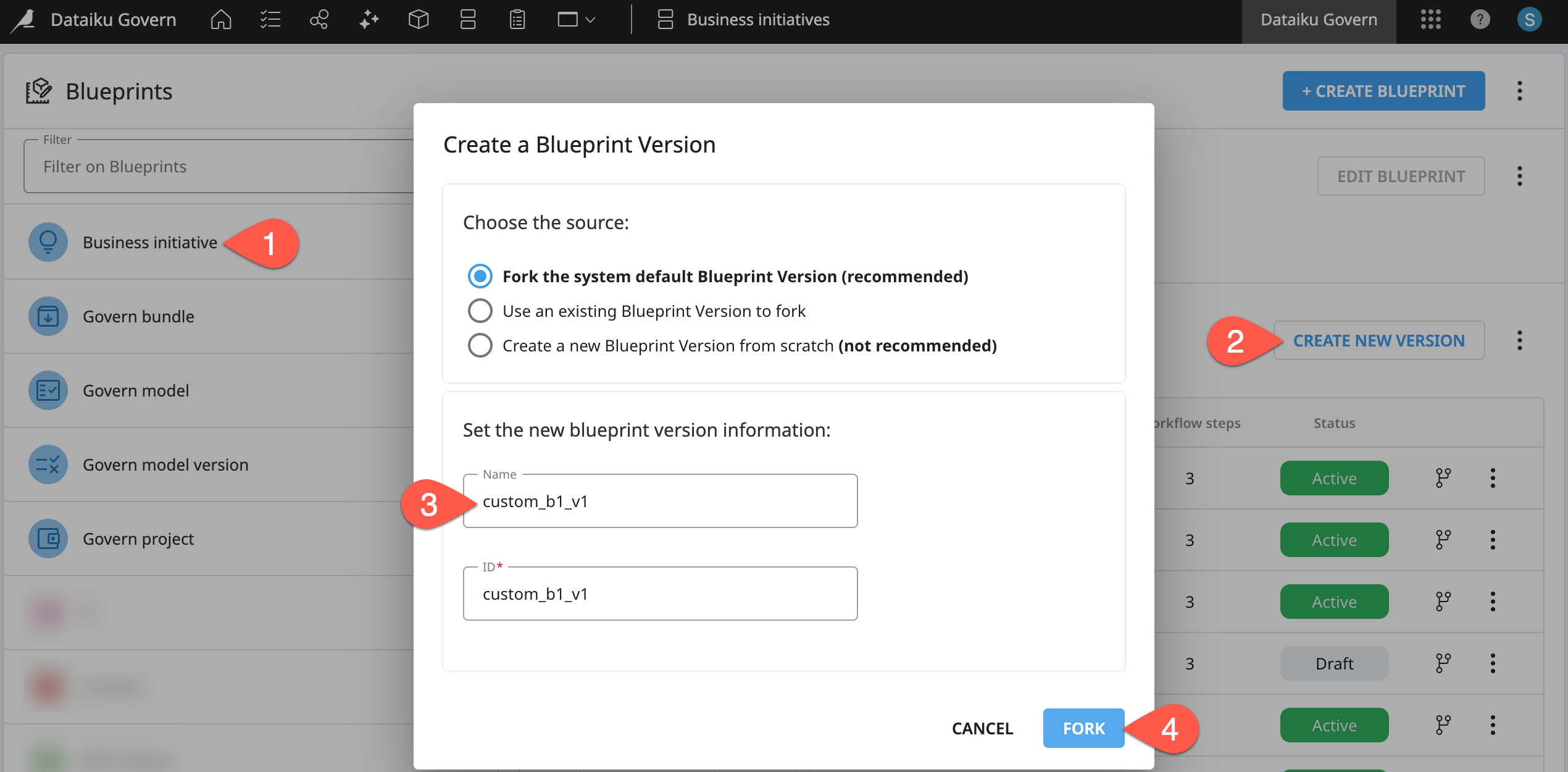Screen dimensions: 1568x772
Task: Select Fork the system default Blueprint Version
Action: pyautogui.click(x=480, y=276)
